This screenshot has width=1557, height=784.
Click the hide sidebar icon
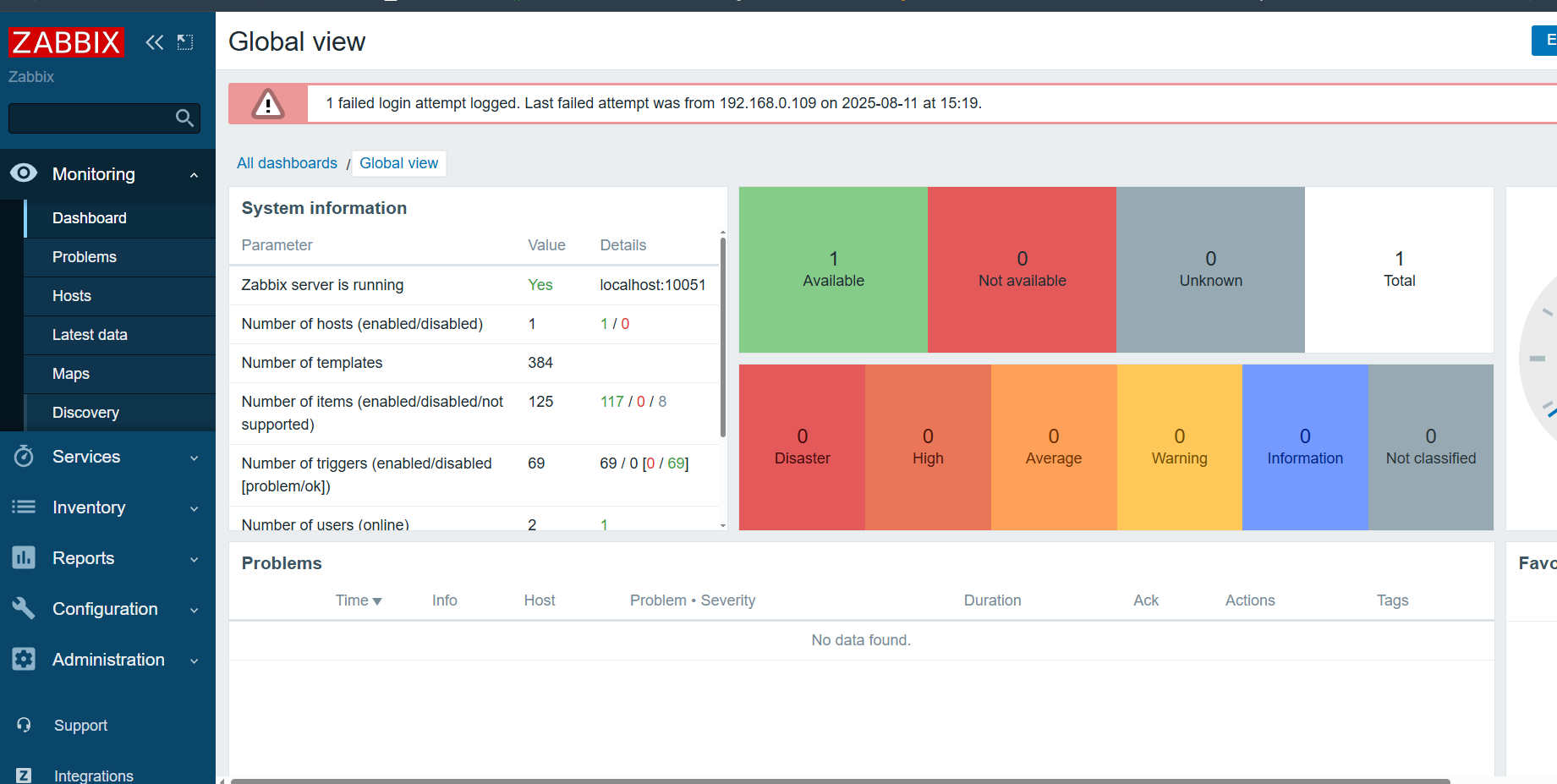pyautogui.click(x=185, y=42)
